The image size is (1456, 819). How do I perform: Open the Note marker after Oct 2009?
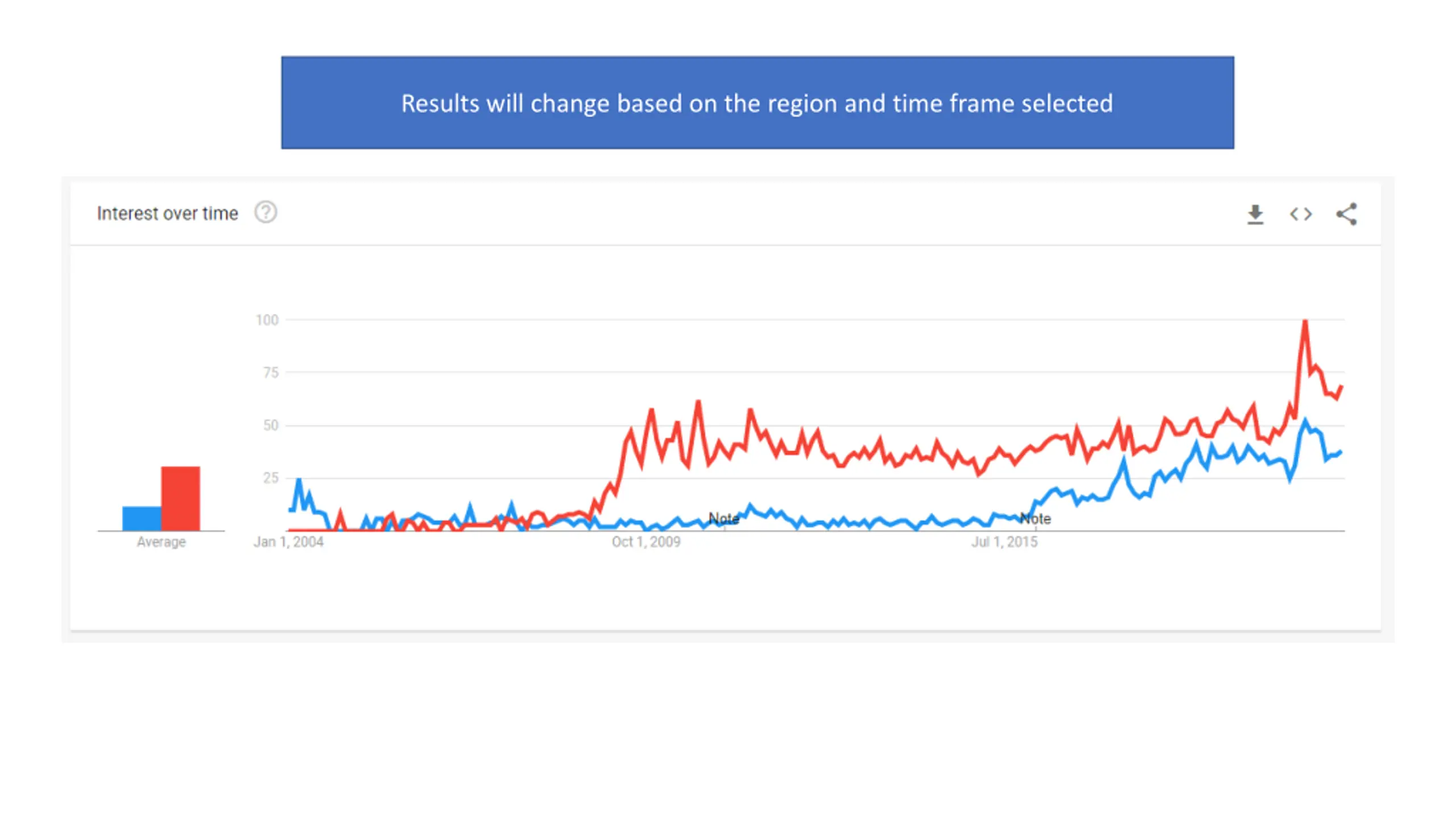723,518
